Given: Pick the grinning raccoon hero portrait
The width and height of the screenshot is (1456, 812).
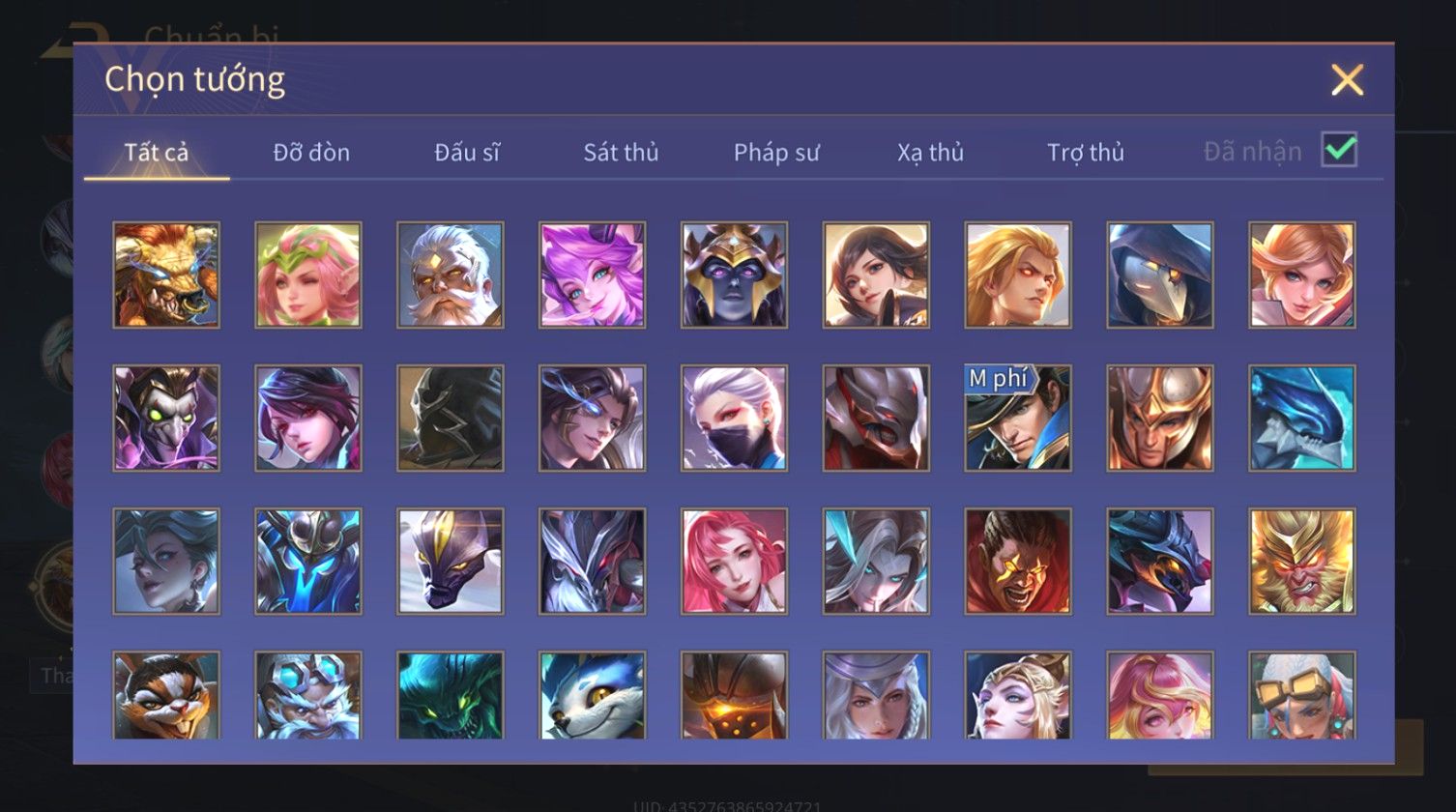Looking at the screenshot, I should [166, 695].
